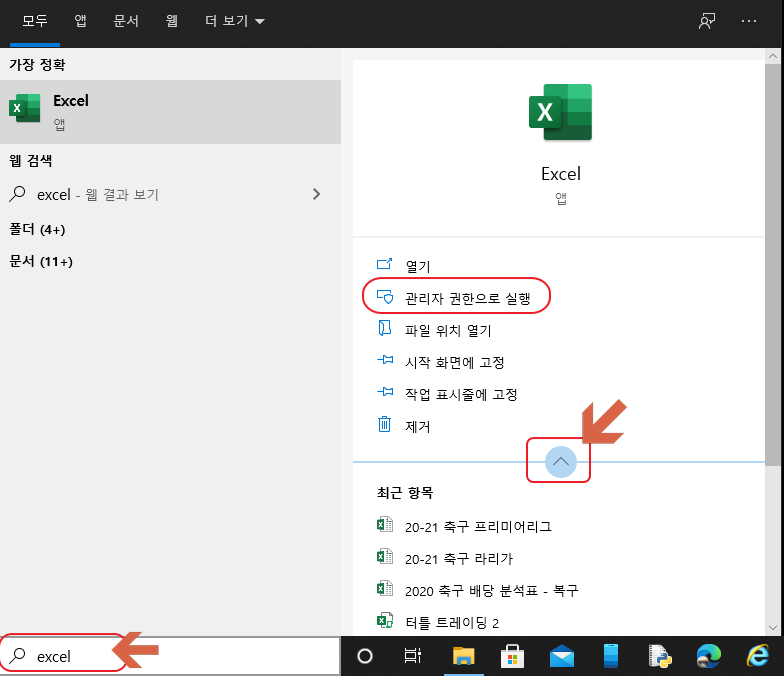This screenshot has width=784, height=676.
Task: Click 열기 to open Excel
Action: [418, 266]
